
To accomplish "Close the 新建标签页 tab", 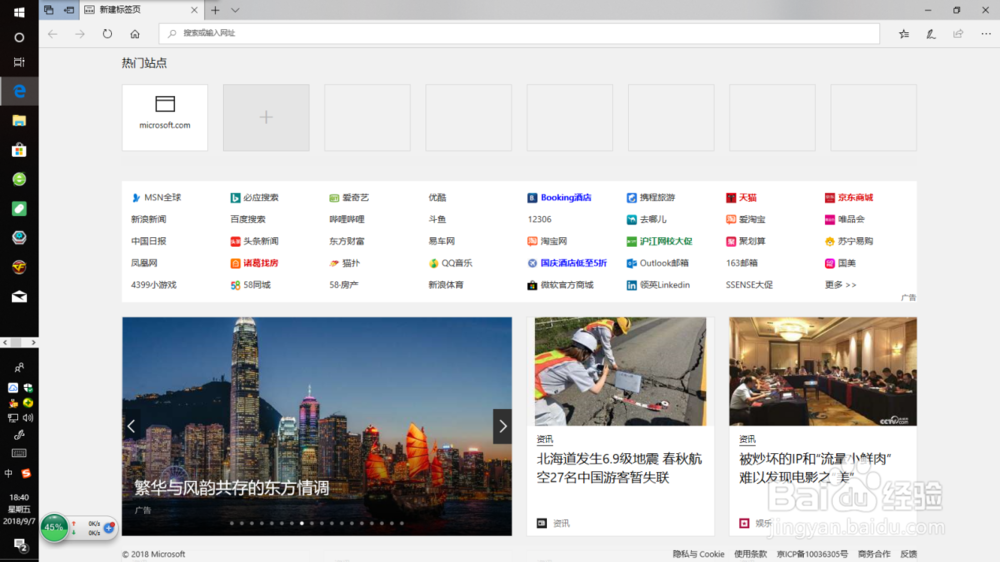I will pos(194,10).
